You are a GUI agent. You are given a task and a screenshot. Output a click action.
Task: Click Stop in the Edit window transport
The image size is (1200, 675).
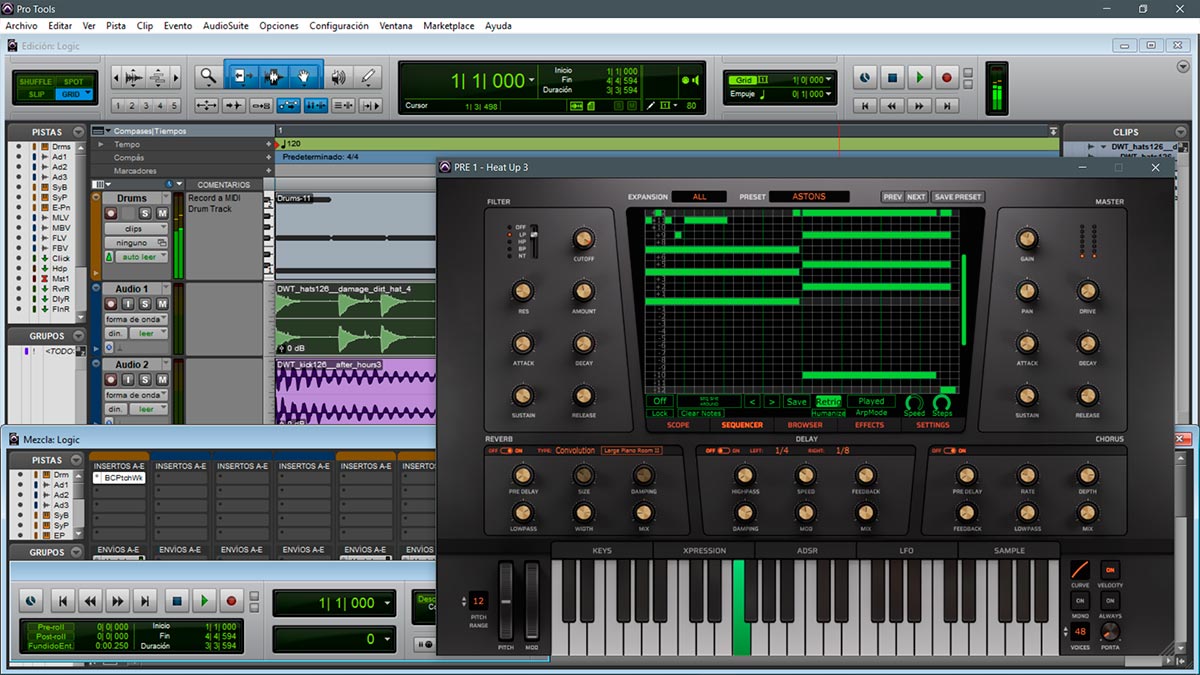pyautogui.click(x=892, y=76)
